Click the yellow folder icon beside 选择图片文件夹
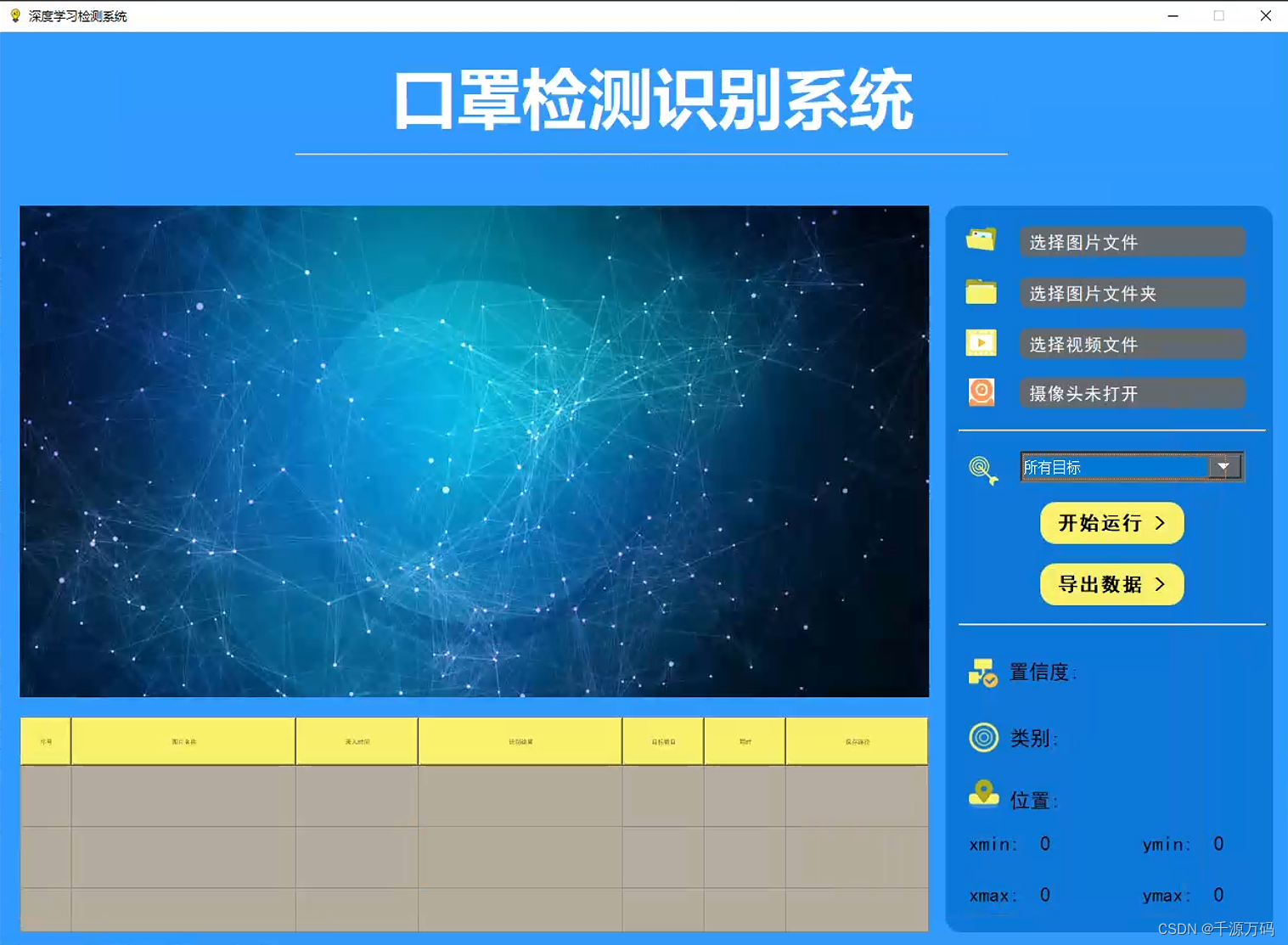This screenshot has height=945, width=1288. 981,292
